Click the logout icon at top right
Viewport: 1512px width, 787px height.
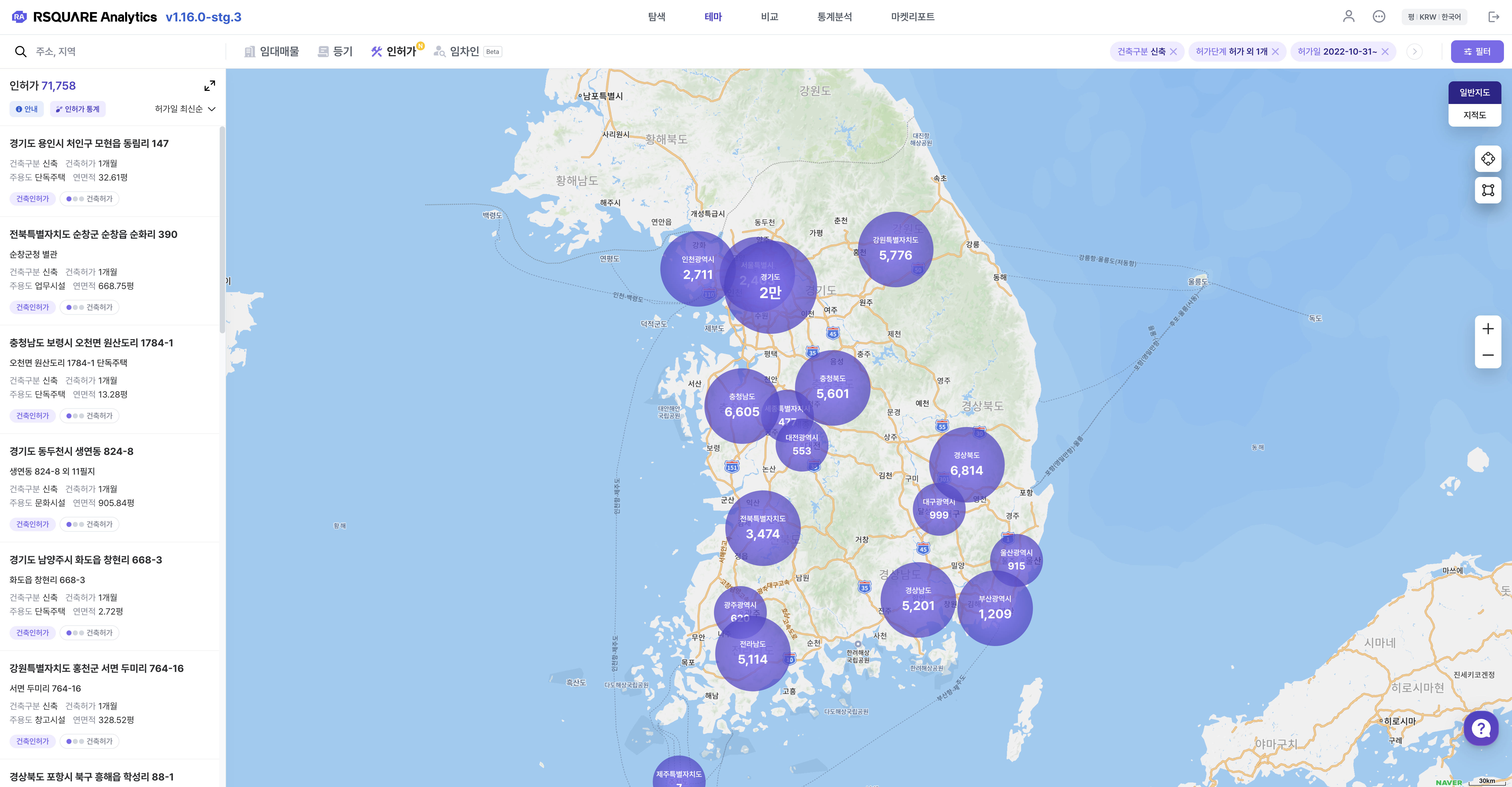tap(1494, 16)
